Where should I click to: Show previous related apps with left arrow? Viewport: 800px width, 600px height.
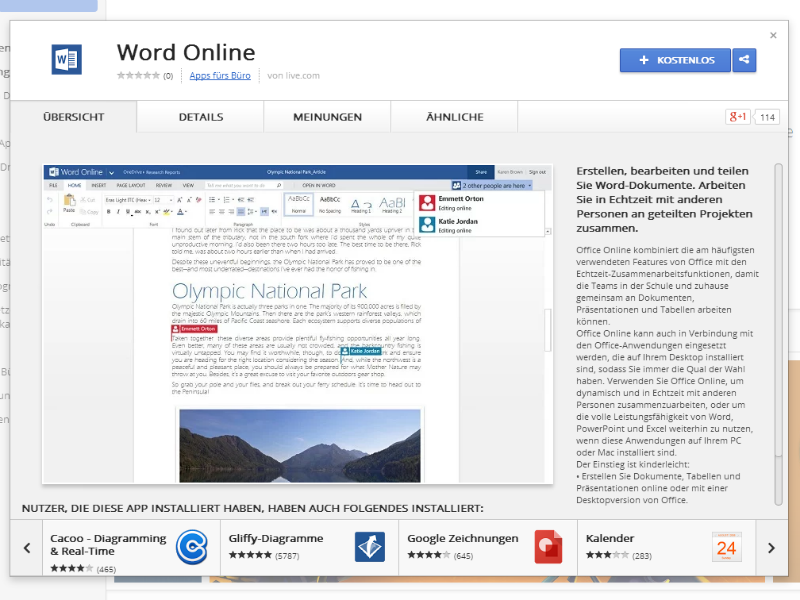pyautogui.click(x=27, y=548)
